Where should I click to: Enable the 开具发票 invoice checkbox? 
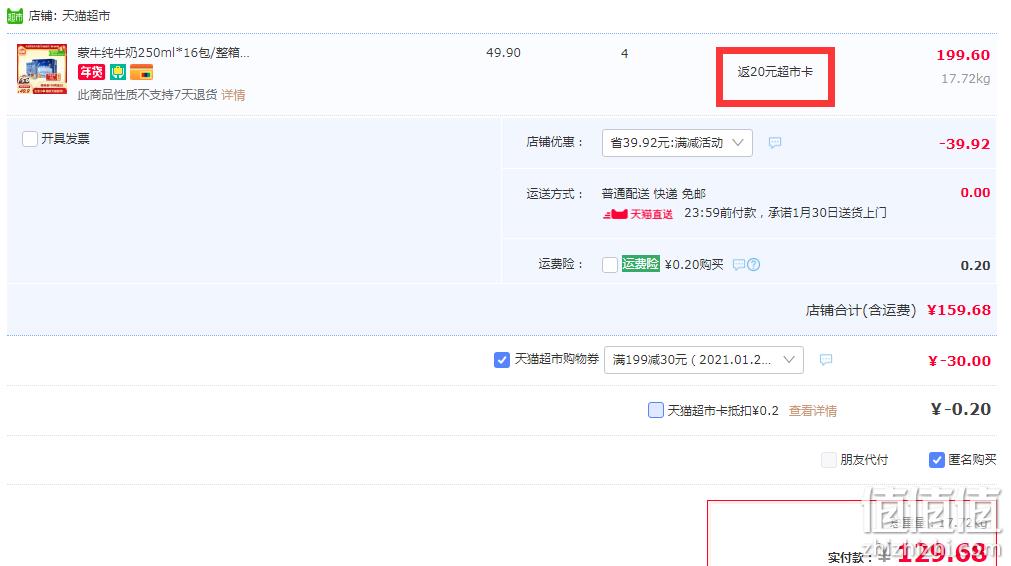30,139
